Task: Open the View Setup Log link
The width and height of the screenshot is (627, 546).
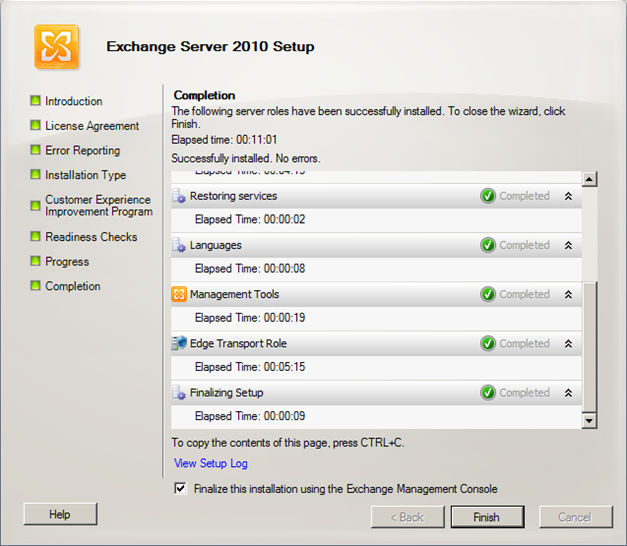Action: click(211, 463)
